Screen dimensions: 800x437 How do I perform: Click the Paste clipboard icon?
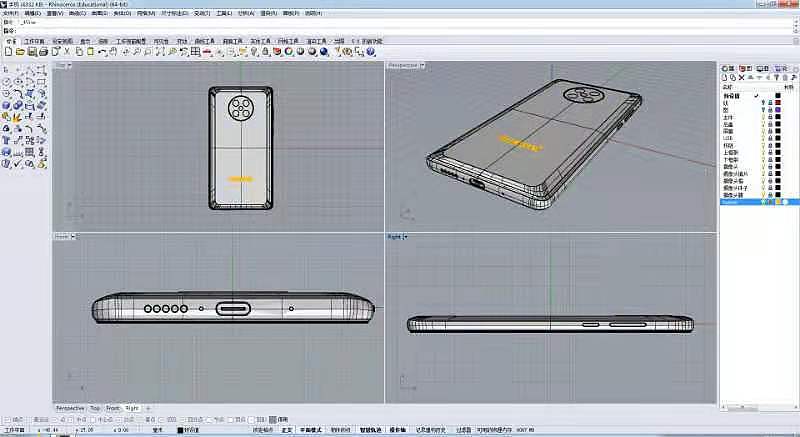click(x=90, y=52)
